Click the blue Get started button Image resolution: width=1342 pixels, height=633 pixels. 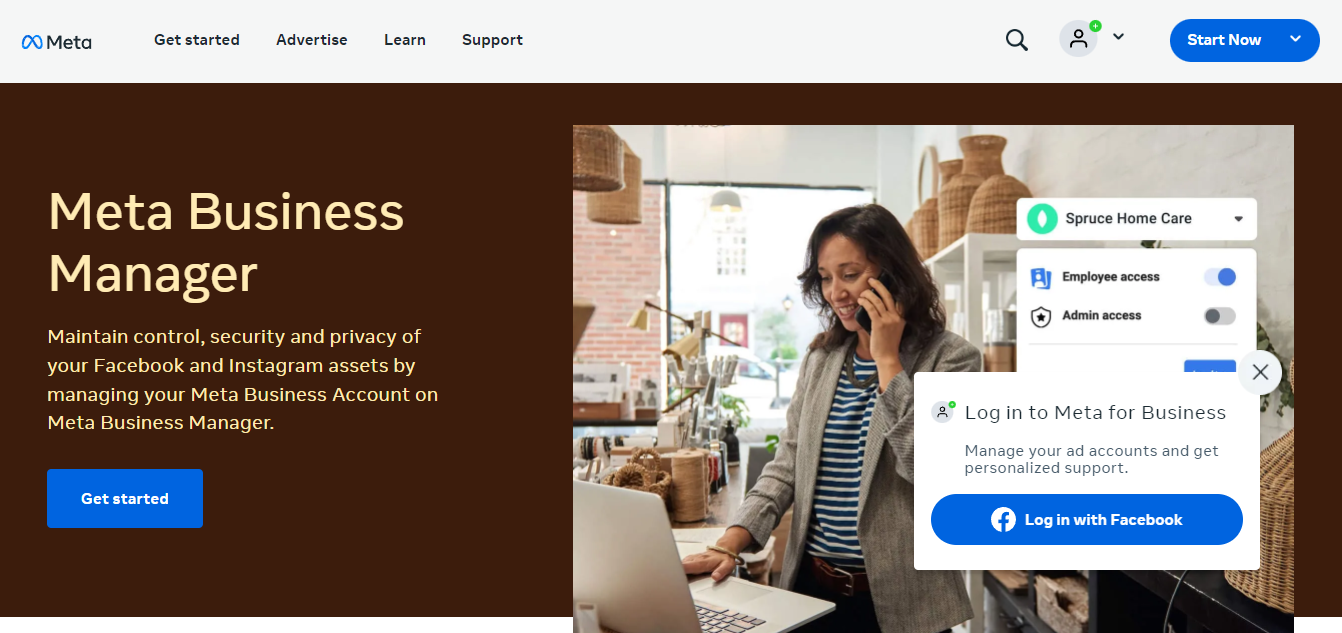(x=125, y=498)
